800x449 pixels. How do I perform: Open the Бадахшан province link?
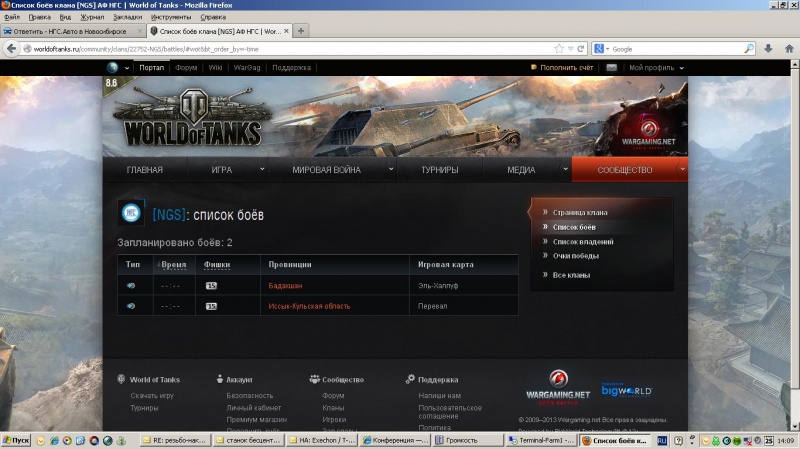pos(285,285)
